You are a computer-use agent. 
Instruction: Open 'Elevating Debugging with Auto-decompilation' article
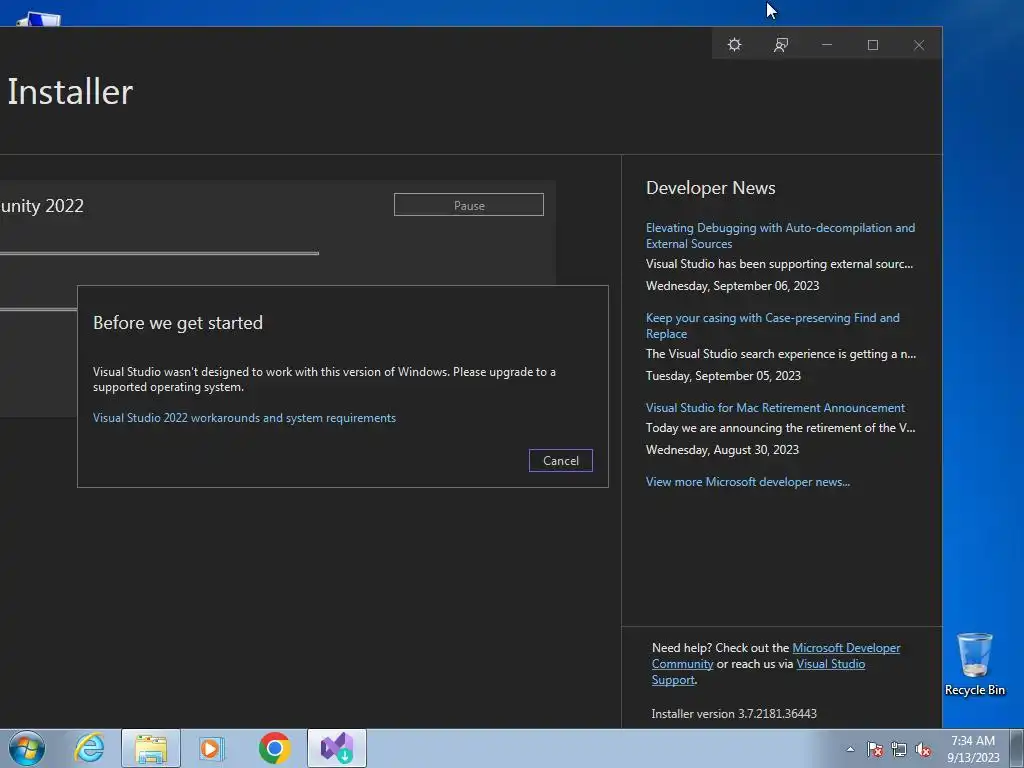pos(780,236)
